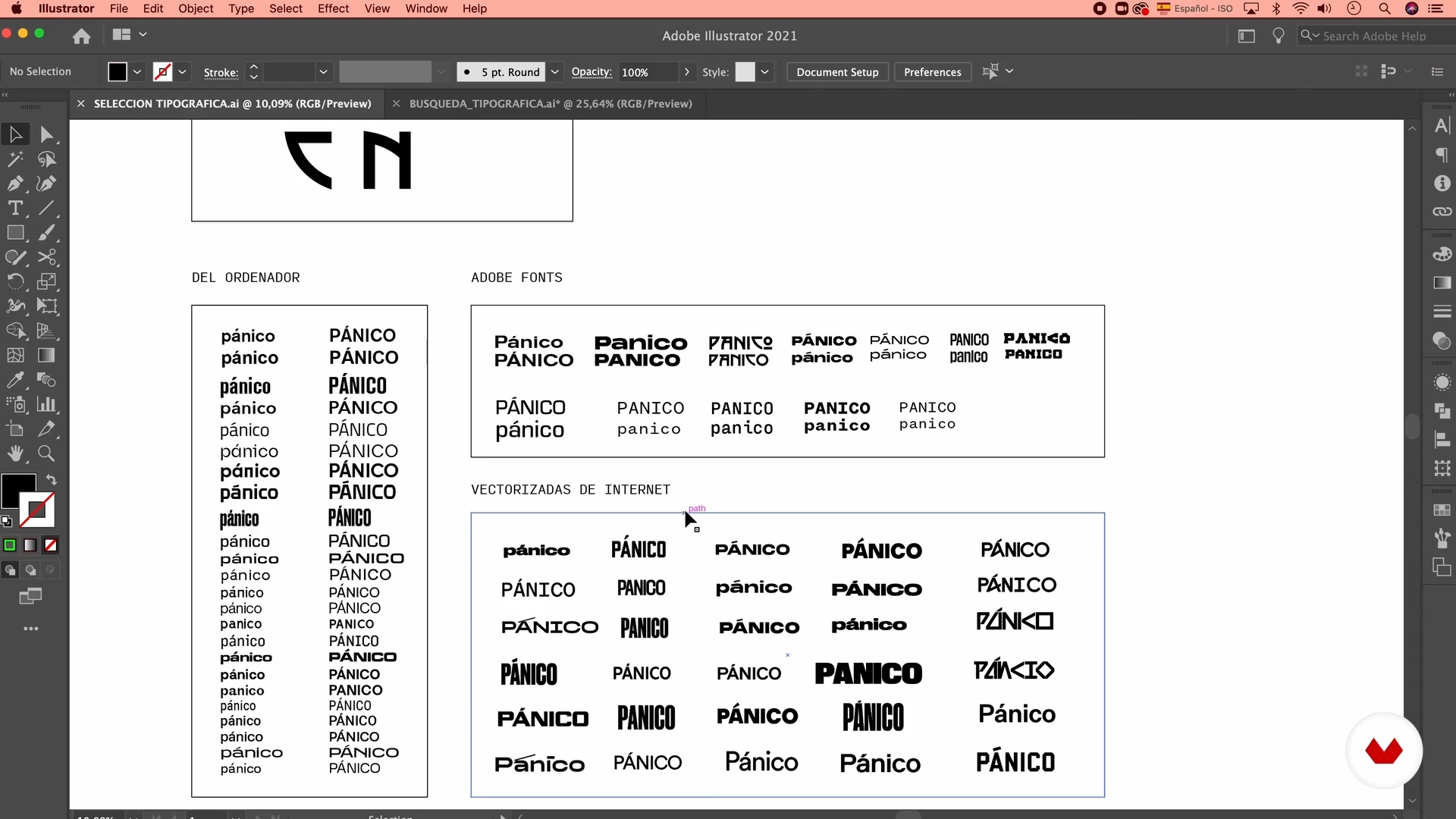Open the Type menu
Image resolution: width=1456 pixels, height=819 pixels.
[241, 8]
